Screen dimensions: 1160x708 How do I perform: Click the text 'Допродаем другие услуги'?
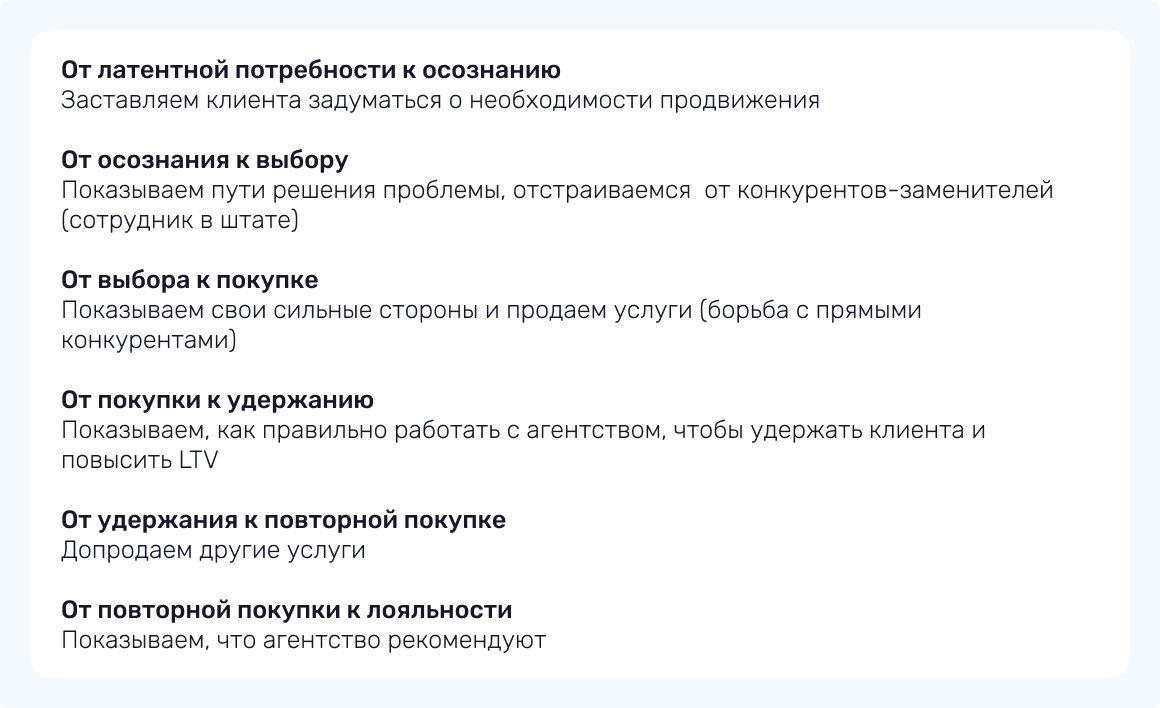pos(213,551)
